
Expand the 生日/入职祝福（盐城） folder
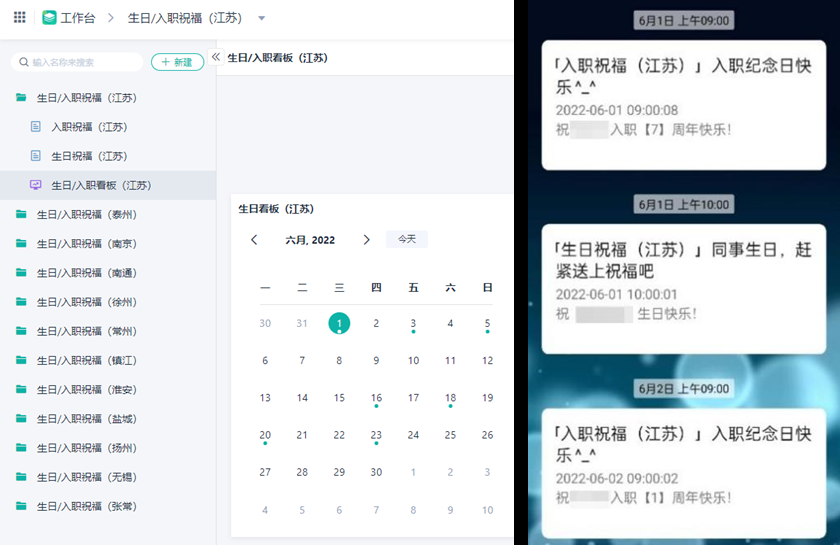pyautogui.click(x=108, y=419)
